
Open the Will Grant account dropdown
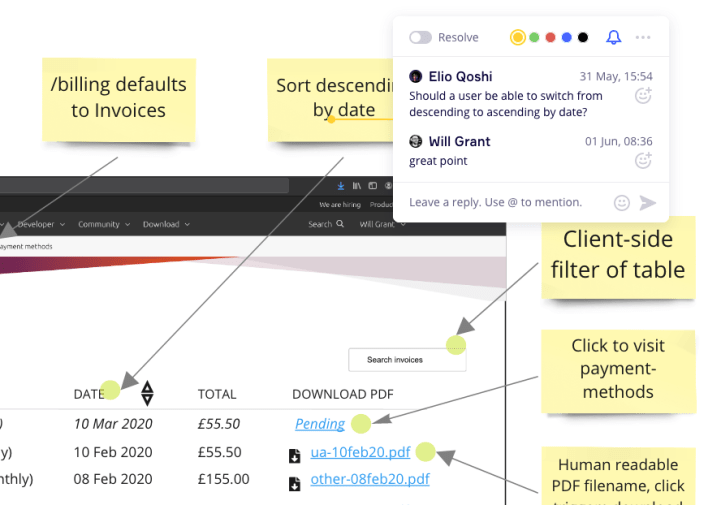[381, 224]
